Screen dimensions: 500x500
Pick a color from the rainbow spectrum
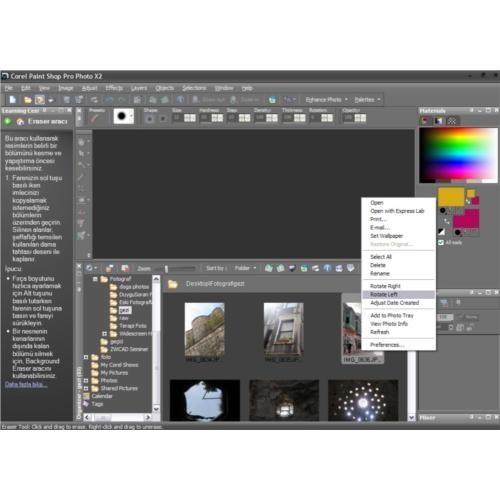point(458,155)
